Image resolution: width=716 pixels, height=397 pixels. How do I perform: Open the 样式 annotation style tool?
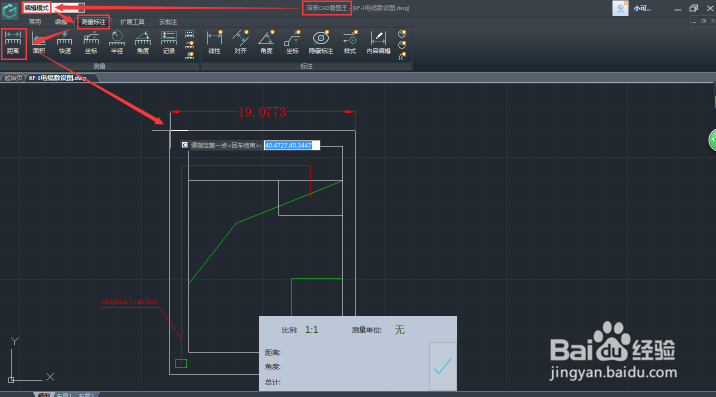coord(350,43)
